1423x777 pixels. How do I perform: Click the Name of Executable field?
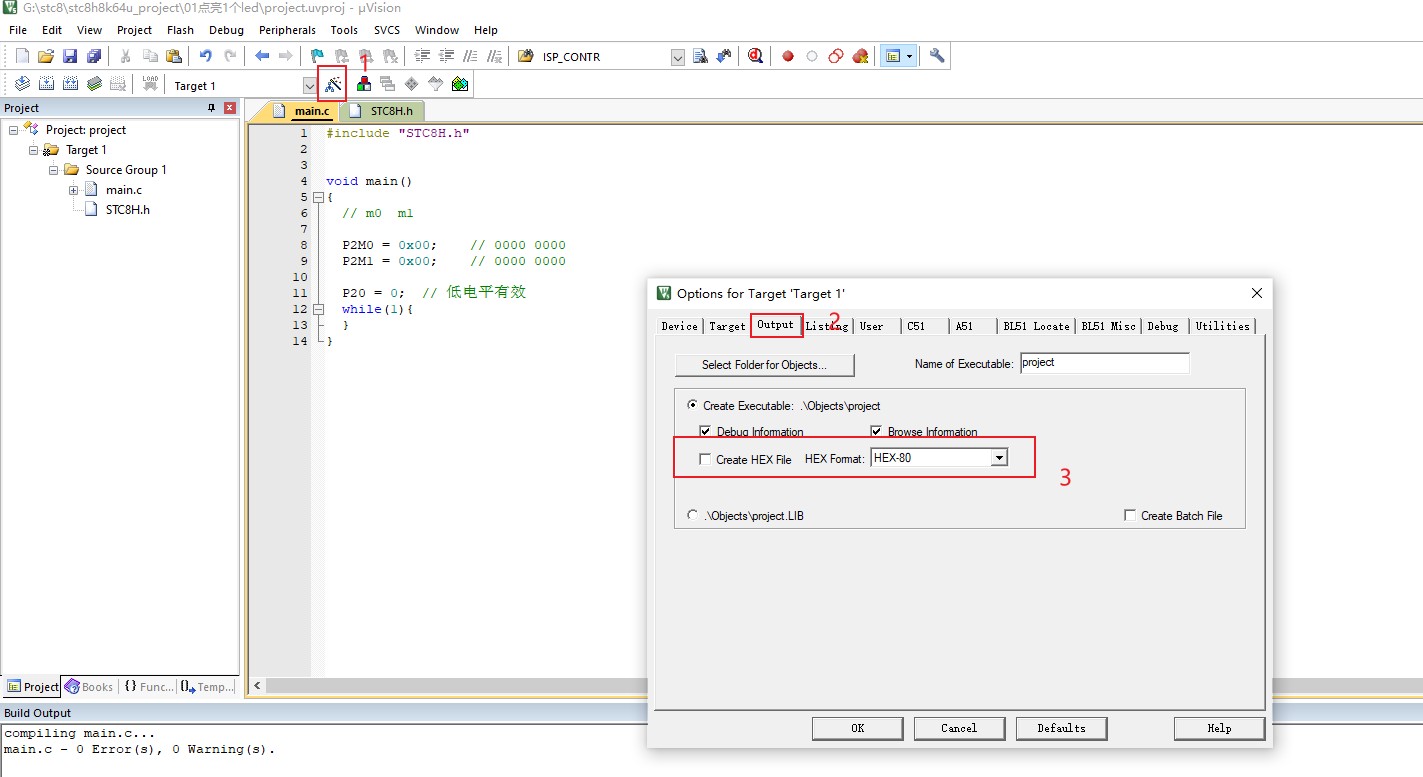click(1105, 363)
